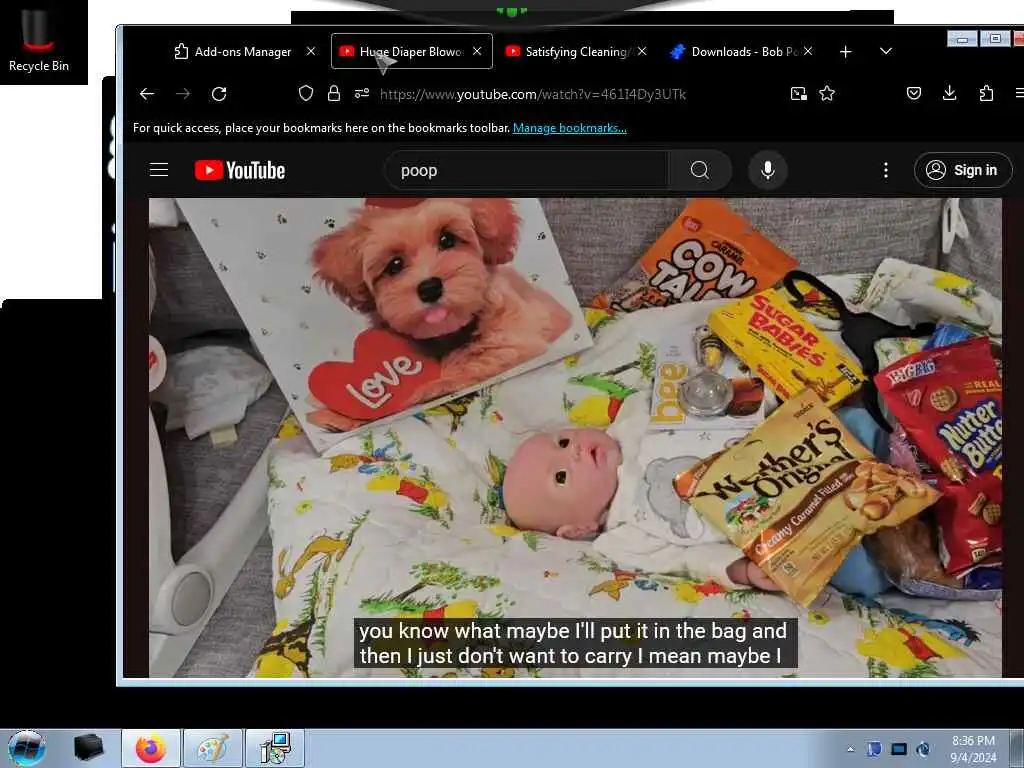
Task: Click the video player to pause
Action: (x=575, y=438)
